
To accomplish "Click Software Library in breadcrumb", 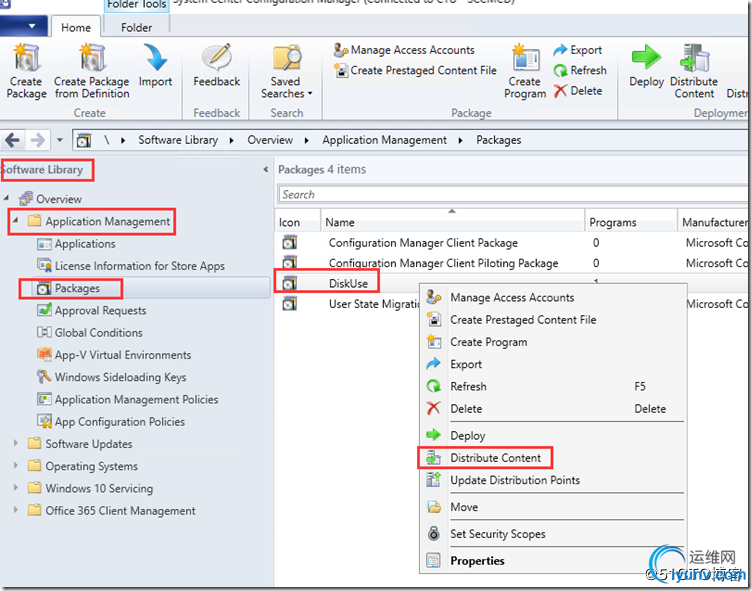I will pyautogui.click(x=178, y=140).
